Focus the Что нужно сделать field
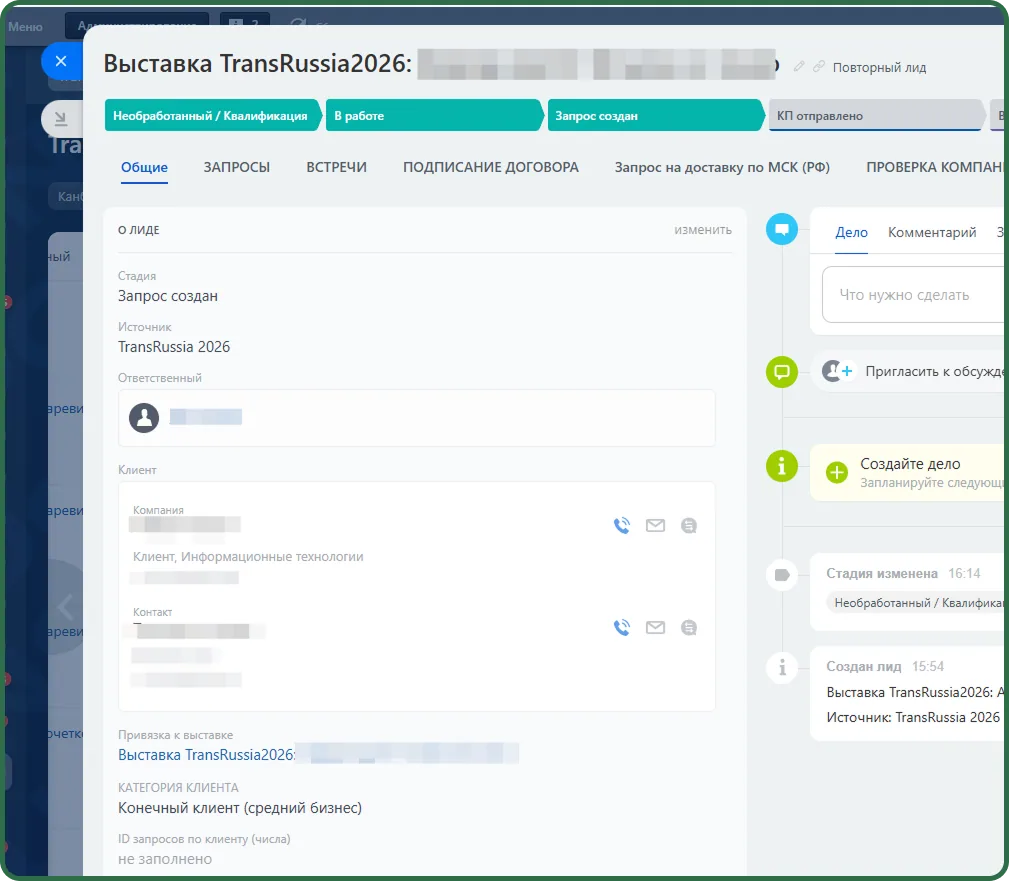Image resolution: width=1009 pixels, height=881 pixels. click(914, 295)
